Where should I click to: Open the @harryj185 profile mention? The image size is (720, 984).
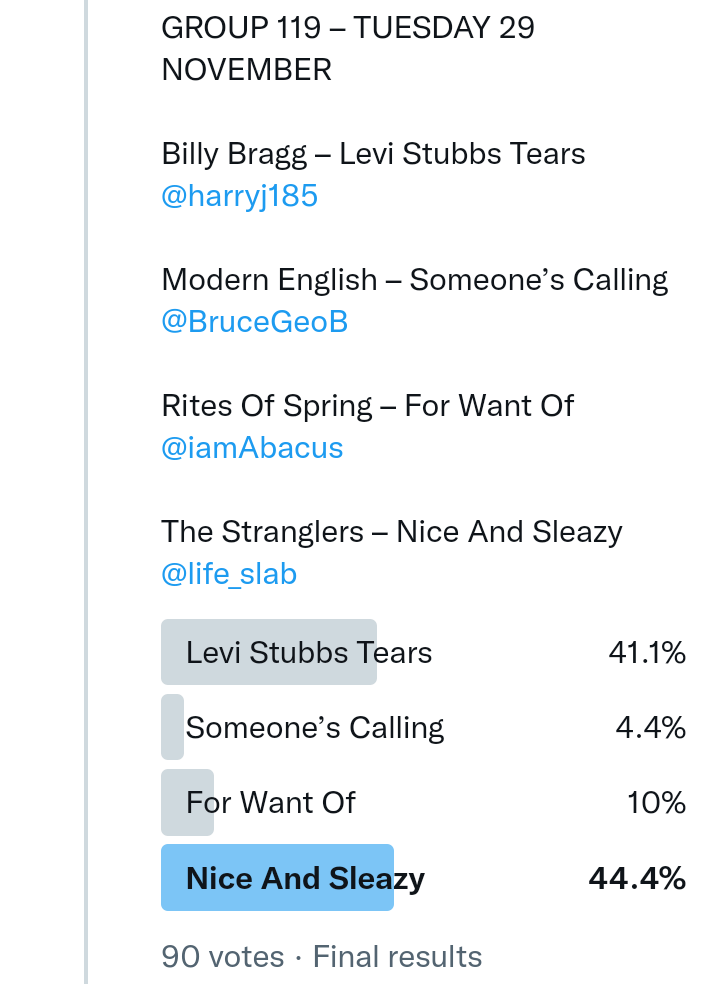[x=239, y=196]
